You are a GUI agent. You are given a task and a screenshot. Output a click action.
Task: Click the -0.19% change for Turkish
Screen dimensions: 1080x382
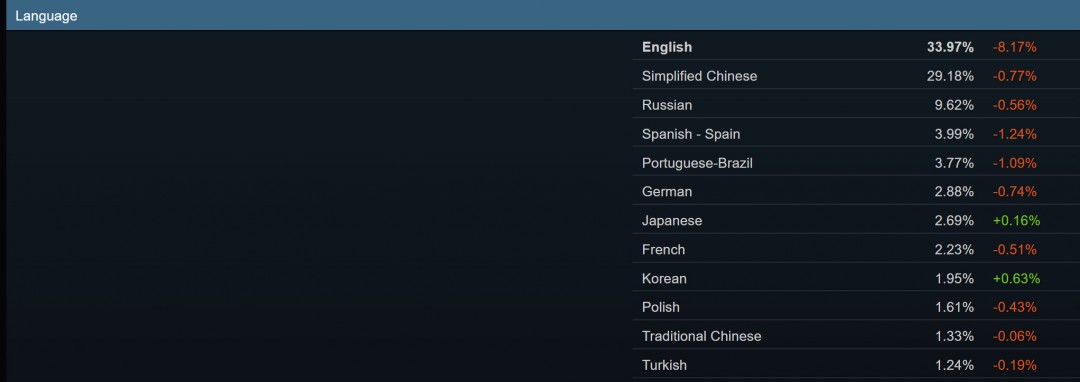[1015, 365]
